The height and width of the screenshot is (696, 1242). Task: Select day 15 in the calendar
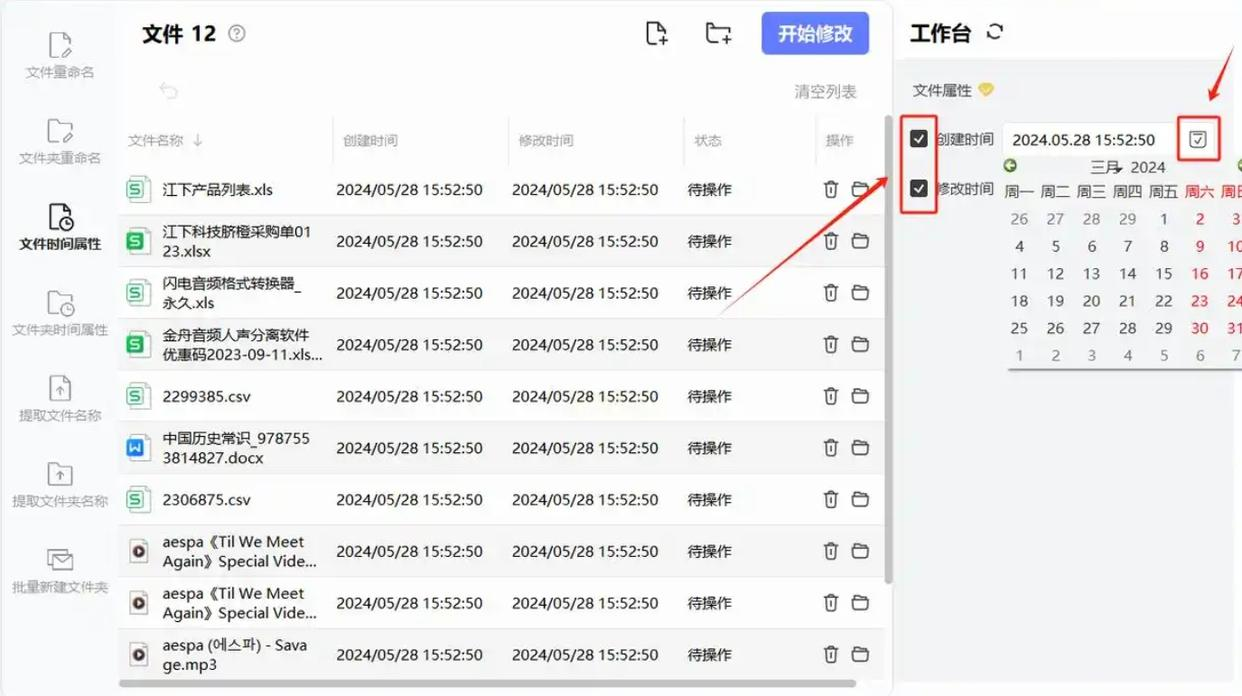coord(1164,273)
